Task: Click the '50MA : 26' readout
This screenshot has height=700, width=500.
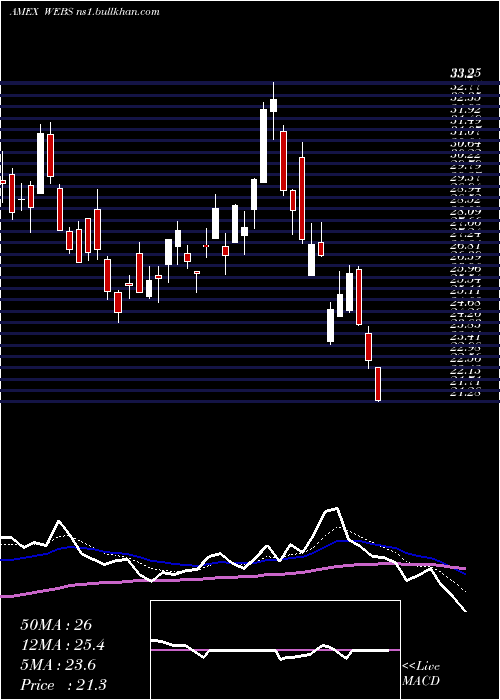Action: 56,625
